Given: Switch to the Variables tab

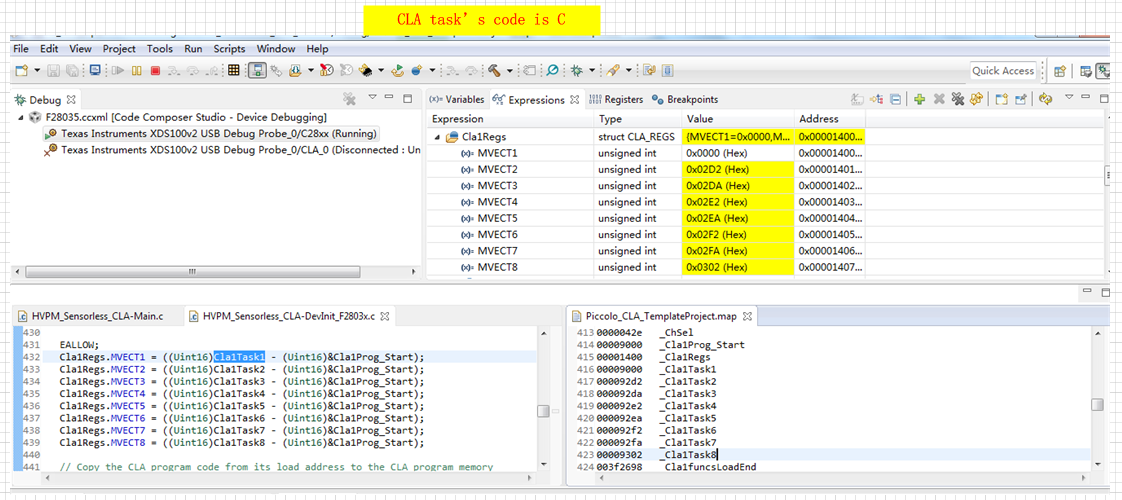Looking at the screenshot, I should click(x=457, y=99).
